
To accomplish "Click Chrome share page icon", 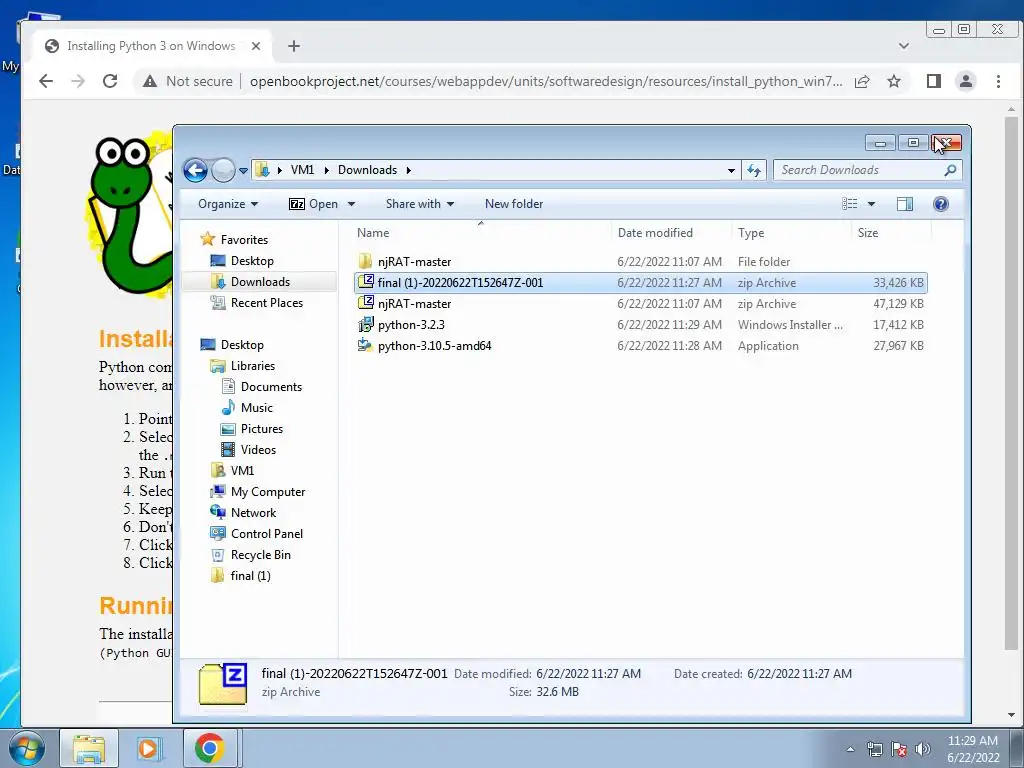I will [862, 81].
